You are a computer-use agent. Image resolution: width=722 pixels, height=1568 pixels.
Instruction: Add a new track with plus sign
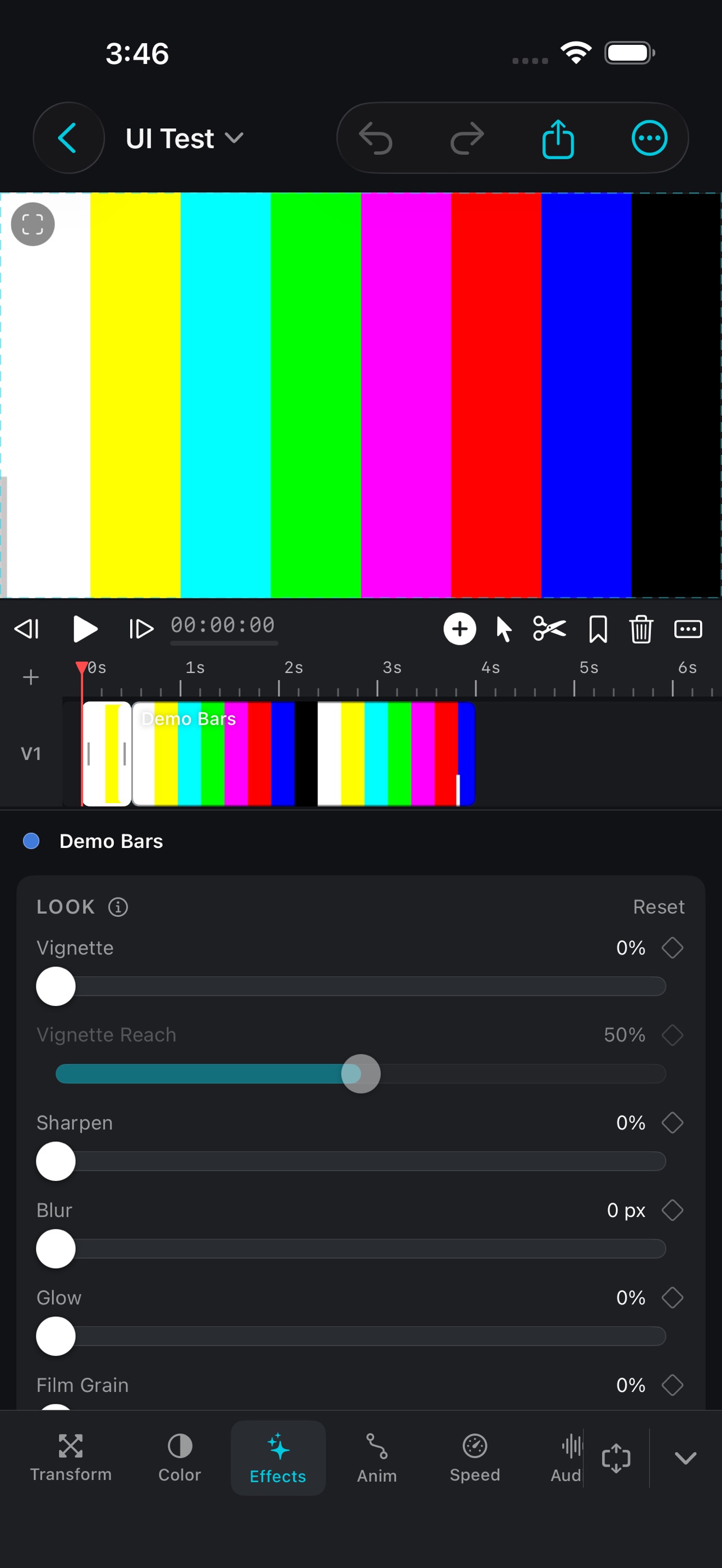(x=30, y=677)
